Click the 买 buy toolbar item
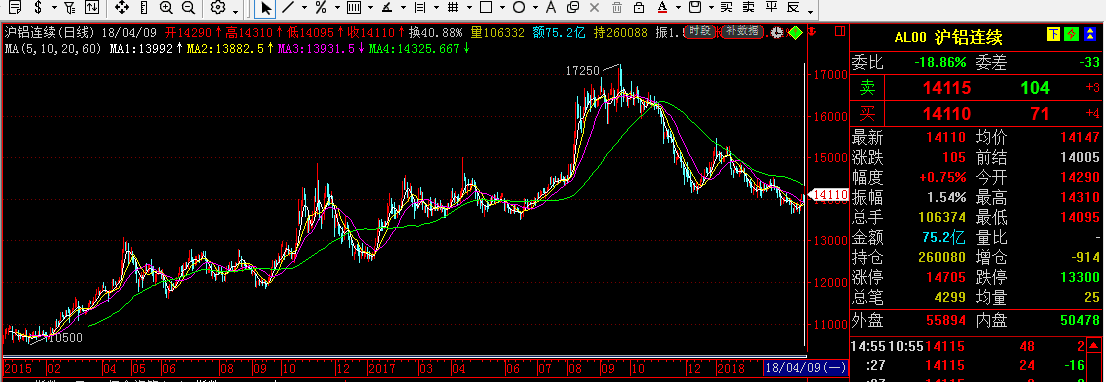 [x=727, y=8]
